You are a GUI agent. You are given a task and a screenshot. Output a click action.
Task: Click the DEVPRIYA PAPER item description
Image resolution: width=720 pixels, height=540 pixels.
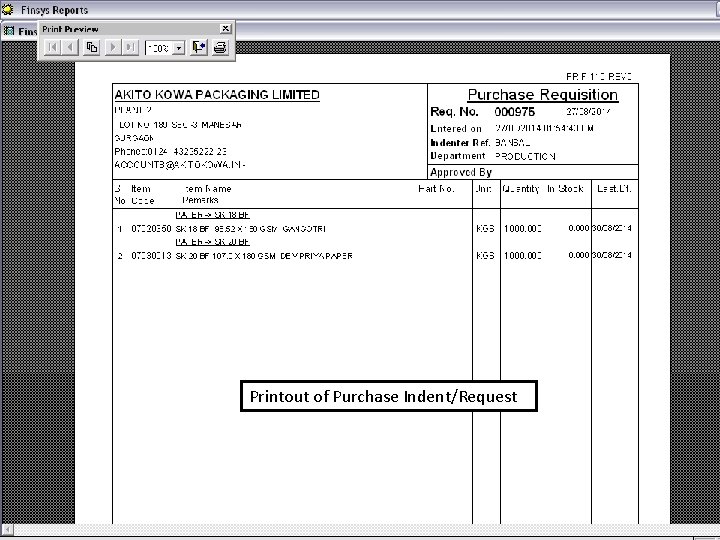[x=264, y=256]
